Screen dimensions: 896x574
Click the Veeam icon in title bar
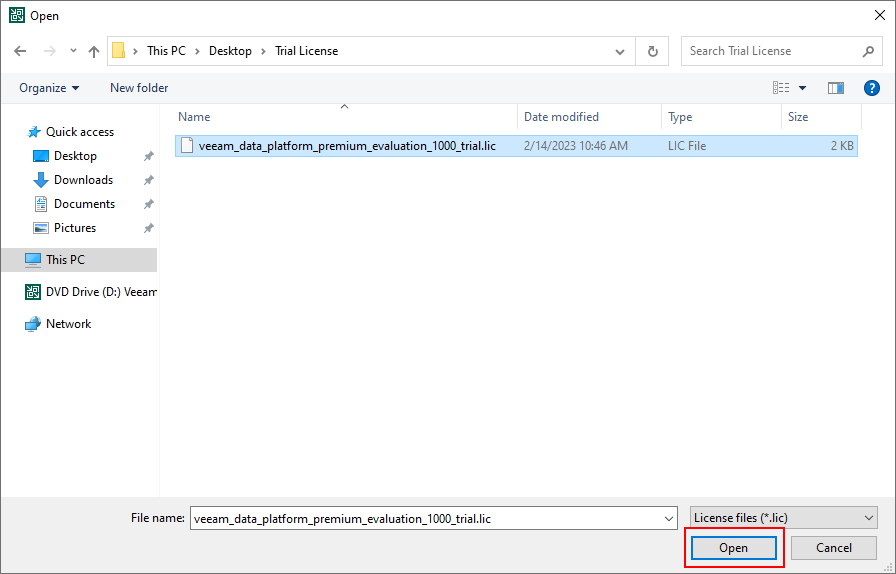click(17, 15)
